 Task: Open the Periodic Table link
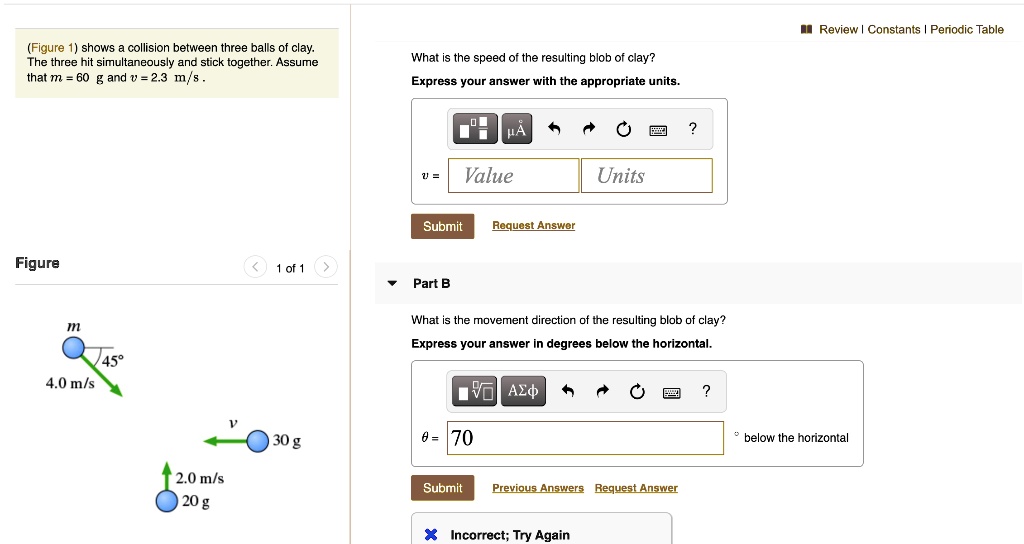967,29
